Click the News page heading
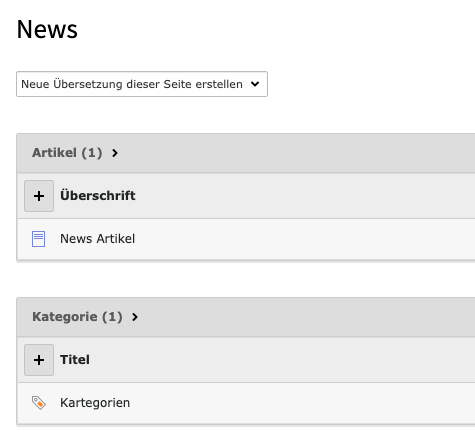 click(x=47, y=29)
